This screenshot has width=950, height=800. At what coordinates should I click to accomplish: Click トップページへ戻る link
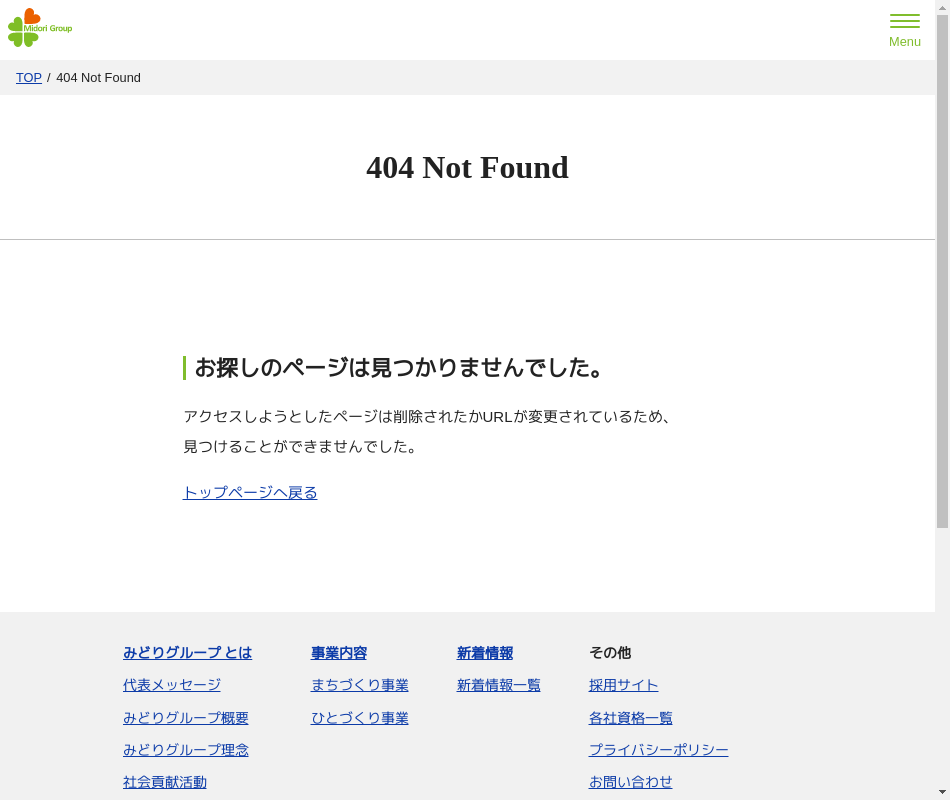click(x=250, y=493)
